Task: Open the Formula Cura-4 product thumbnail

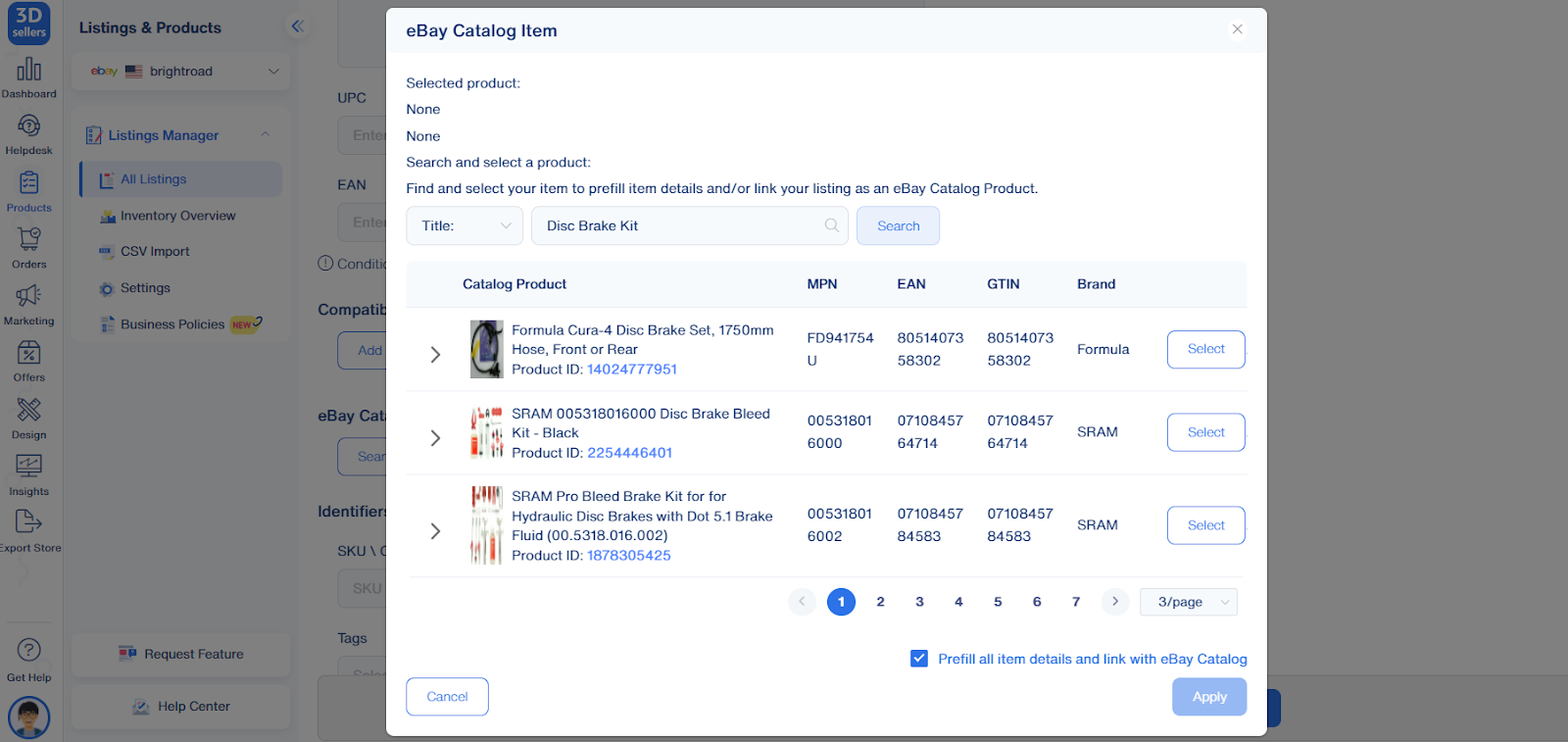Action: tap(486, 349)
